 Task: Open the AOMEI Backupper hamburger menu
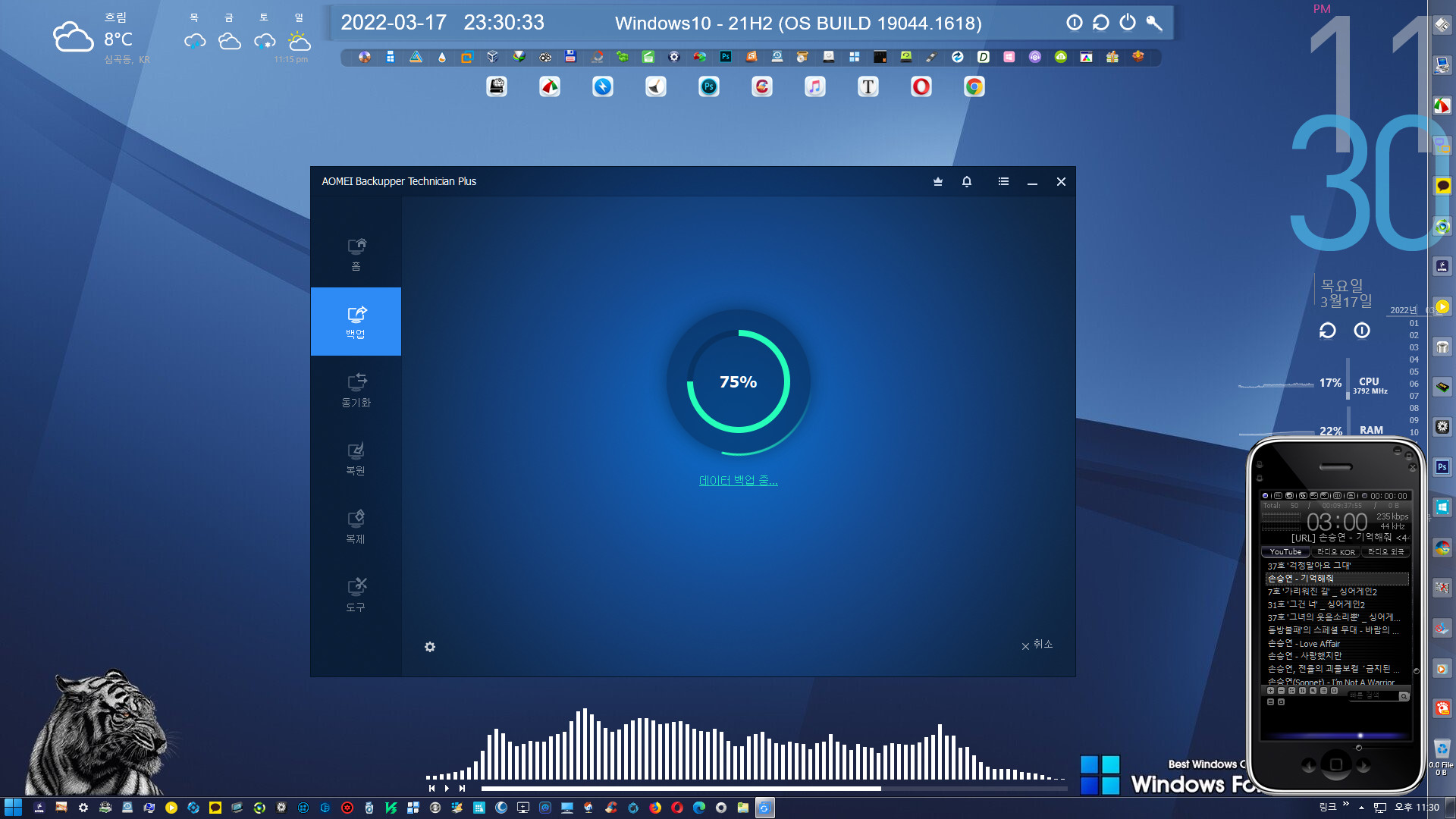coord(1003,181)
